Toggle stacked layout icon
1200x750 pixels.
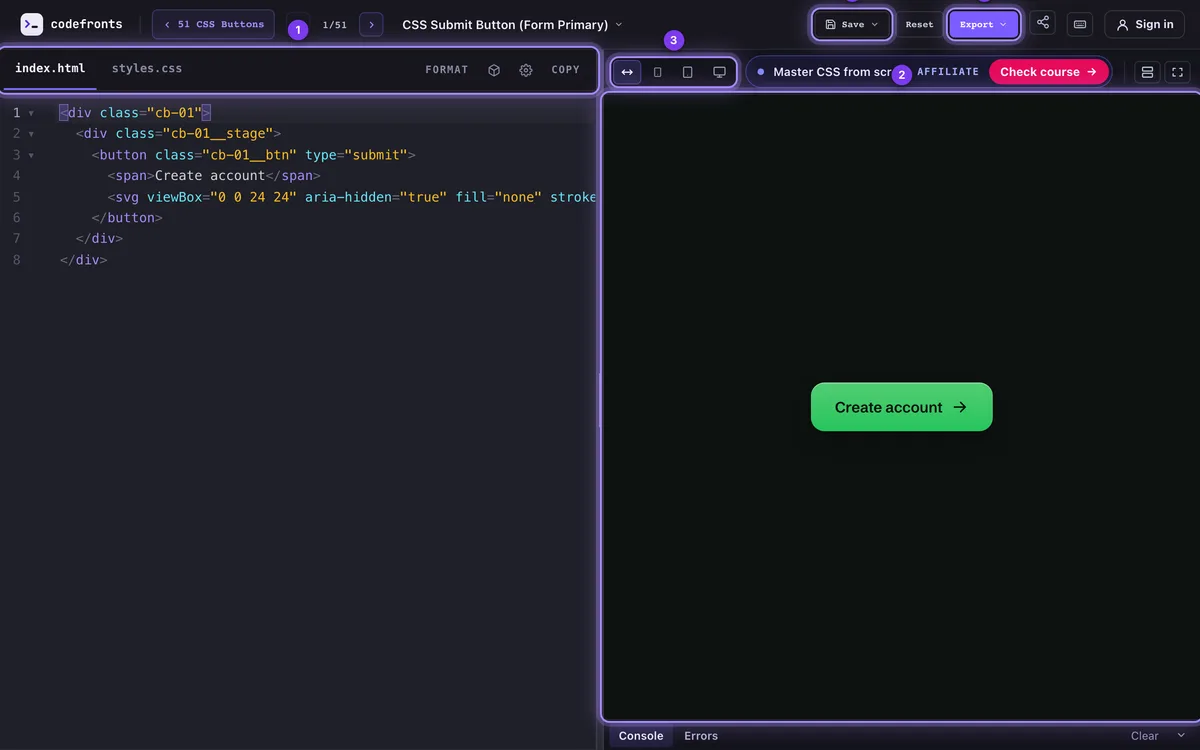click(x=1147, y=72)
